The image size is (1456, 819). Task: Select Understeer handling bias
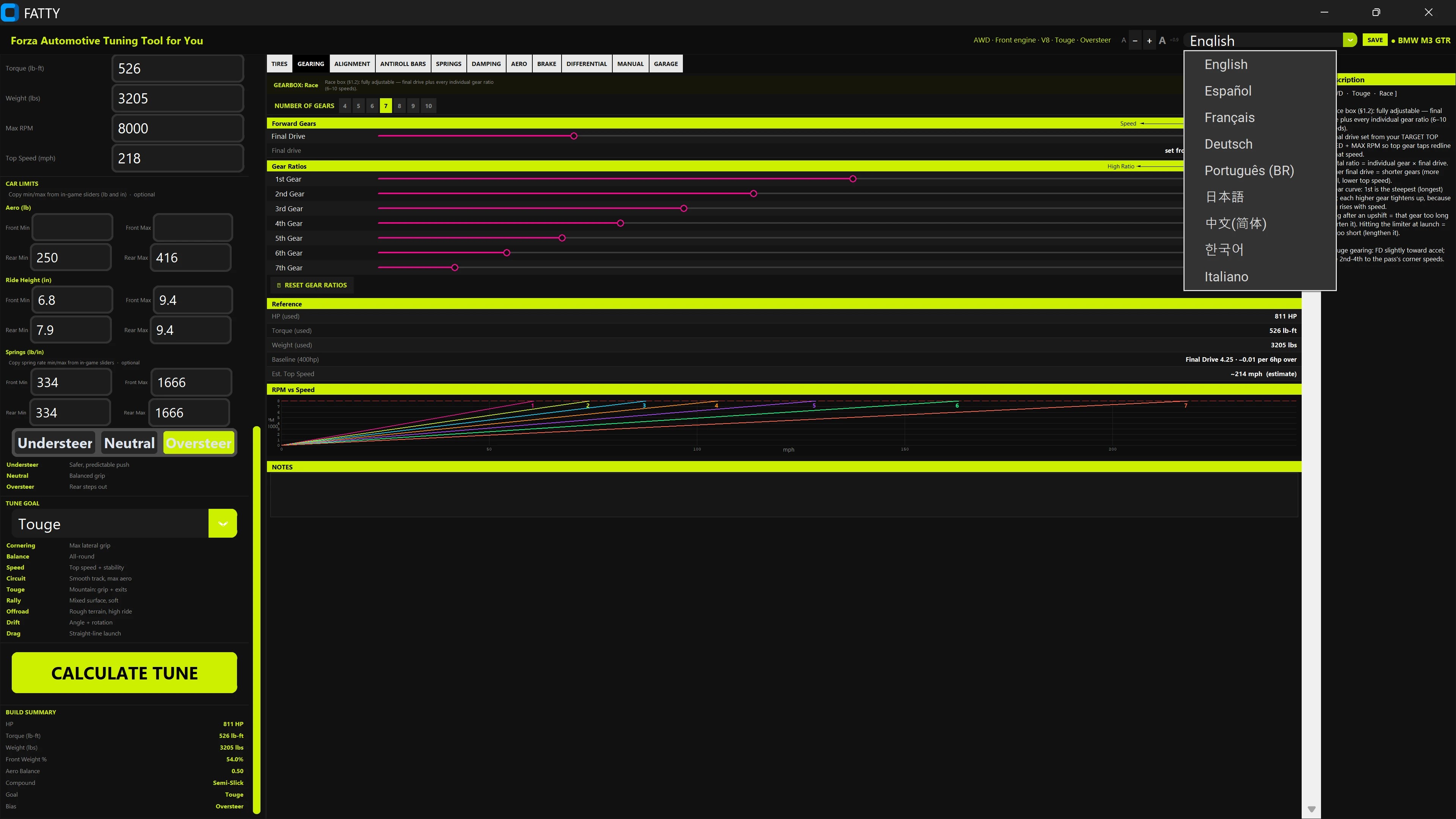[x=55, y=443]
